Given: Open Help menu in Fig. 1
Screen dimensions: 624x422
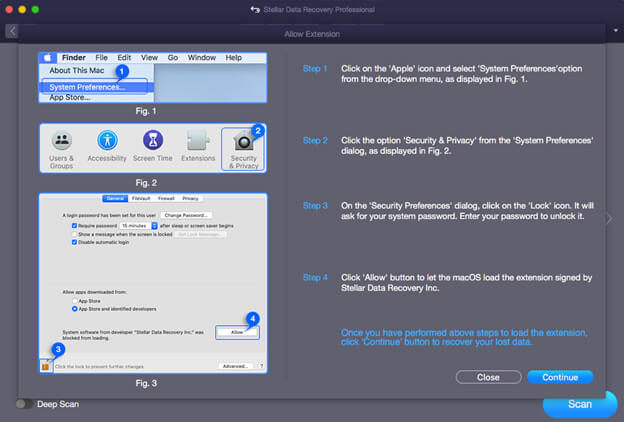Looking at the screenshot, I should pos(234,58).
